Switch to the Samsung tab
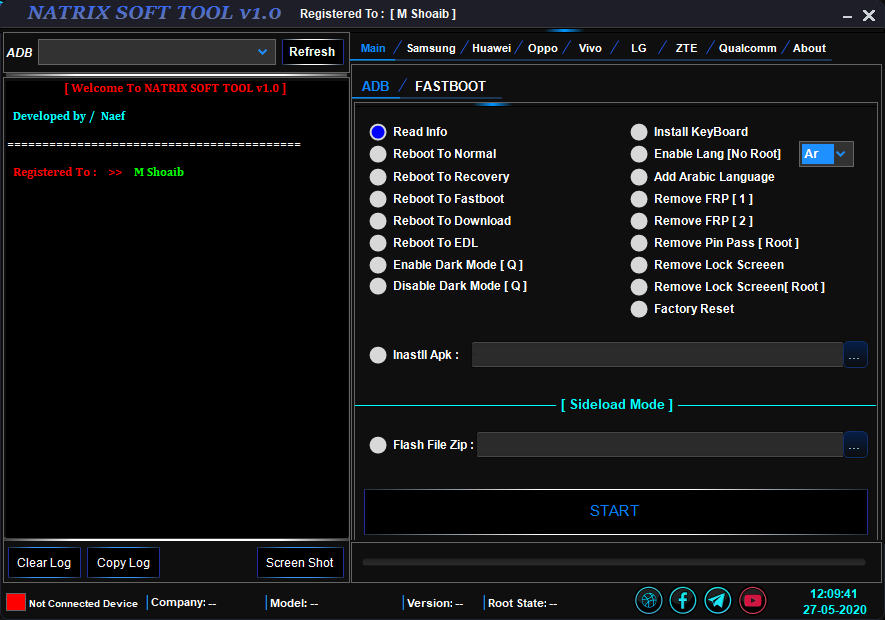885x620 pixels. tap(431, 48)
